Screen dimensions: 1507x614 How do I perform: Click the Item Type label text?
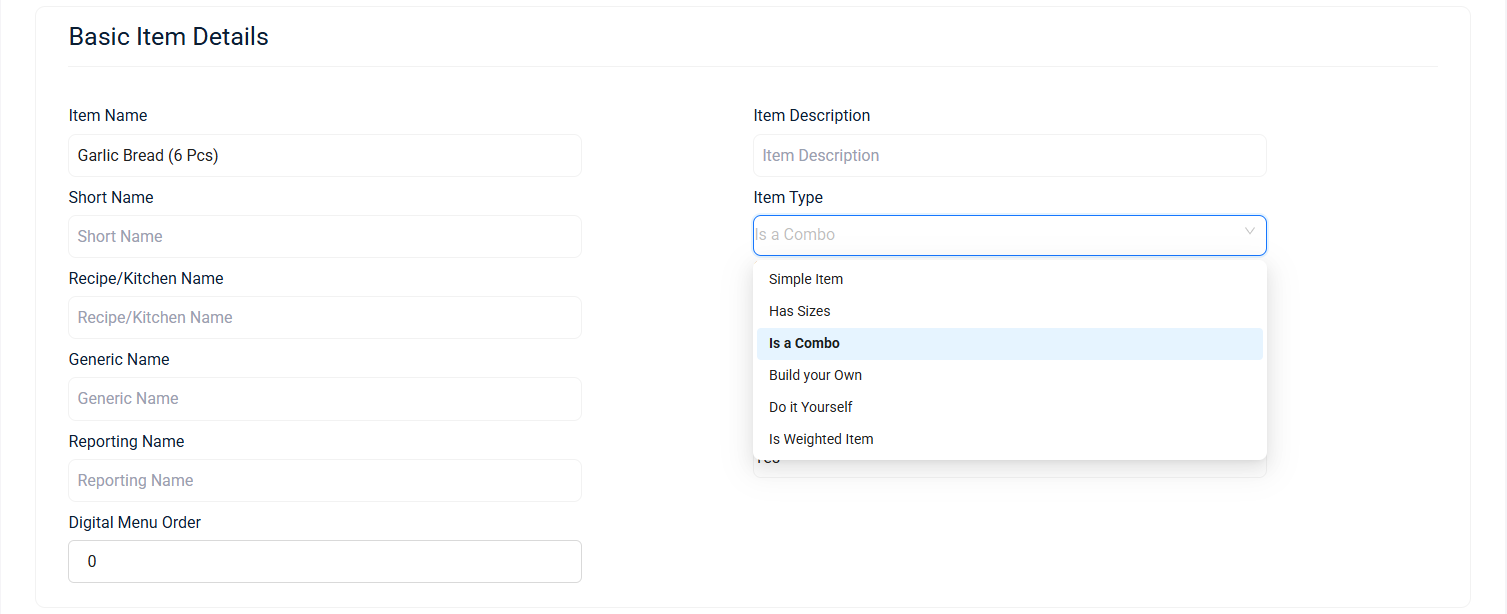click(x=788, y=198)
